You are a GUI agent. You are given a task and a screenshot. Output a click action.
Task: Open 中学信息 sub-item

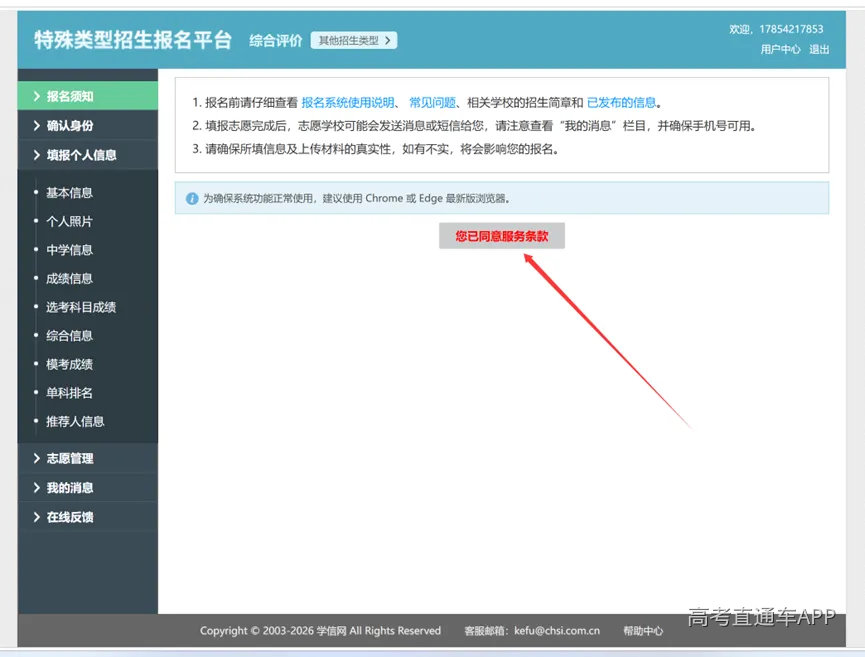point(69,250)
